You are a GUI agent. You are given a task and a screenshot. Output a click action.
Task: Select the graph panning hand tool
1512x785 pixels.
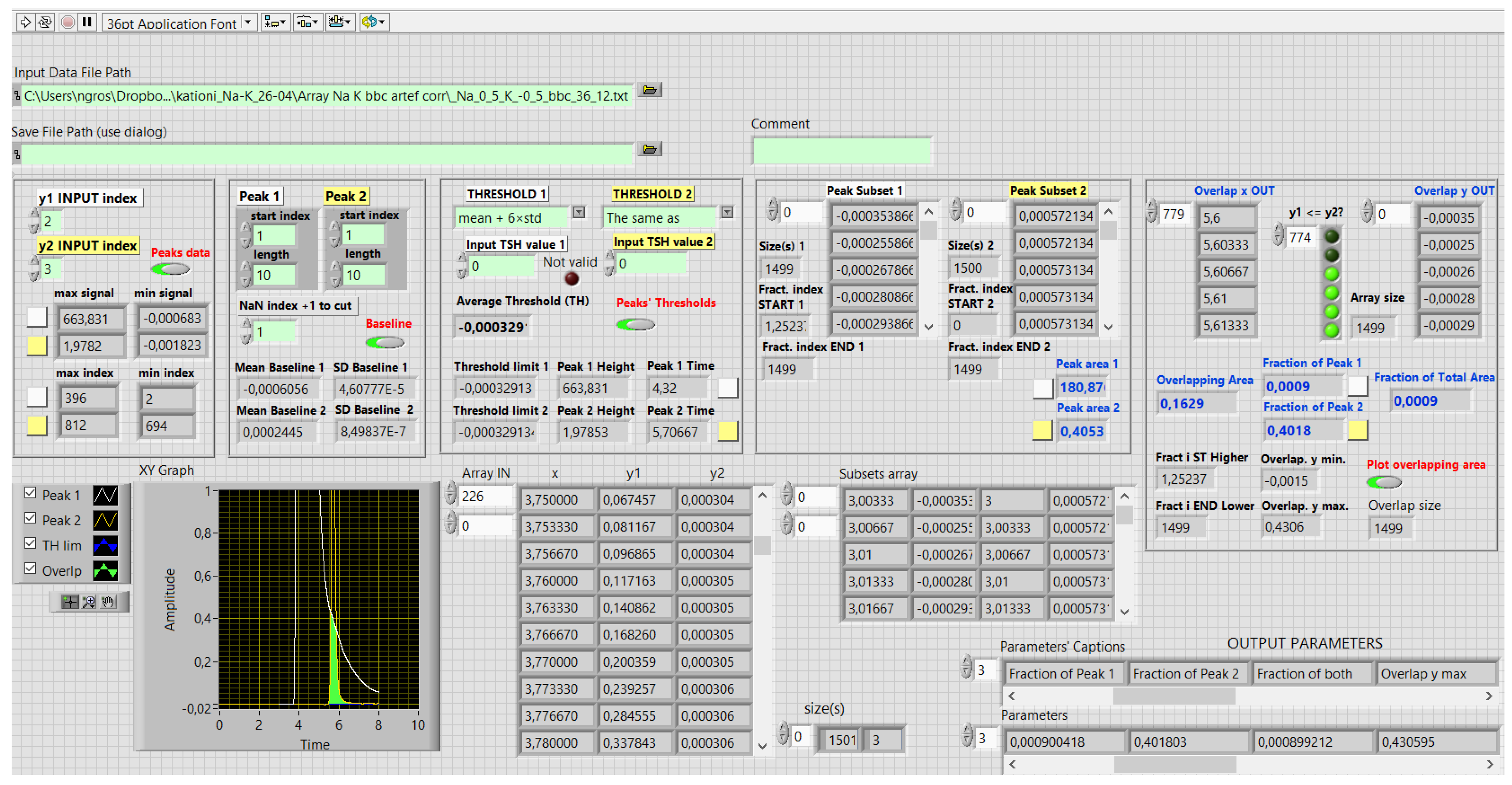(x=108, y=602)
